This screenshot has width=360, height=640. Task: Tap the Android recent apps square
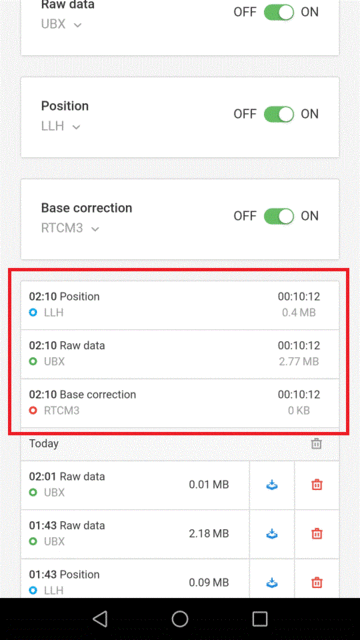click(260, 619)
